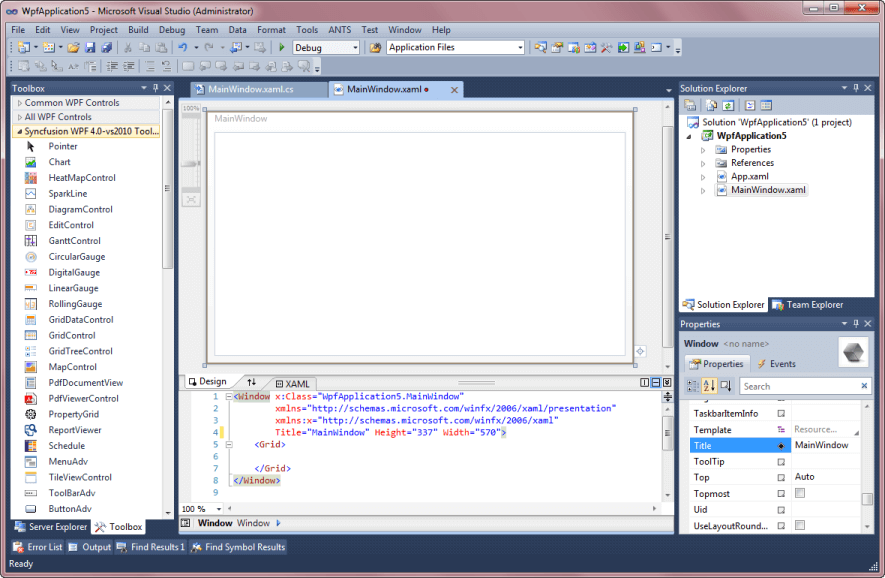Collapse the Window element in XAML editor
Screen dimensions: 885x578
pyautogui.click(x=229, y=397)
